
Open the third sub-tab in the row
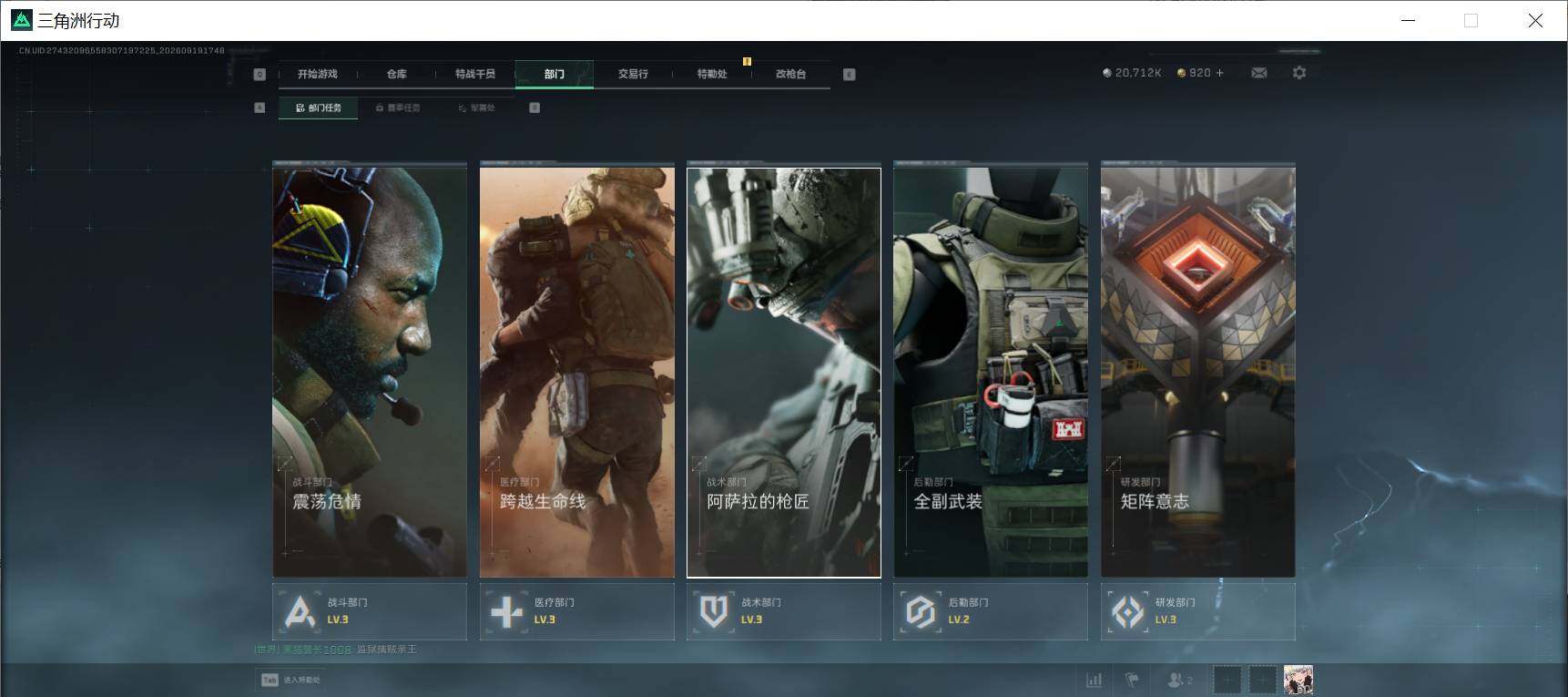(x=477, y=108)
